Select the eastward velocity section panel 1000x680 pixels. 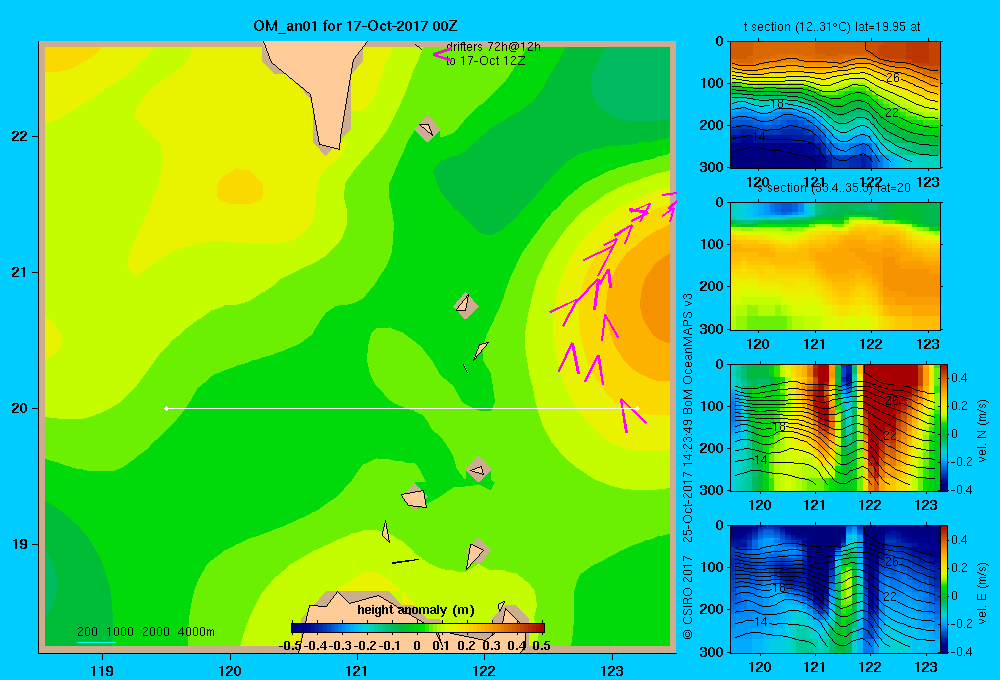pos(835,588)
